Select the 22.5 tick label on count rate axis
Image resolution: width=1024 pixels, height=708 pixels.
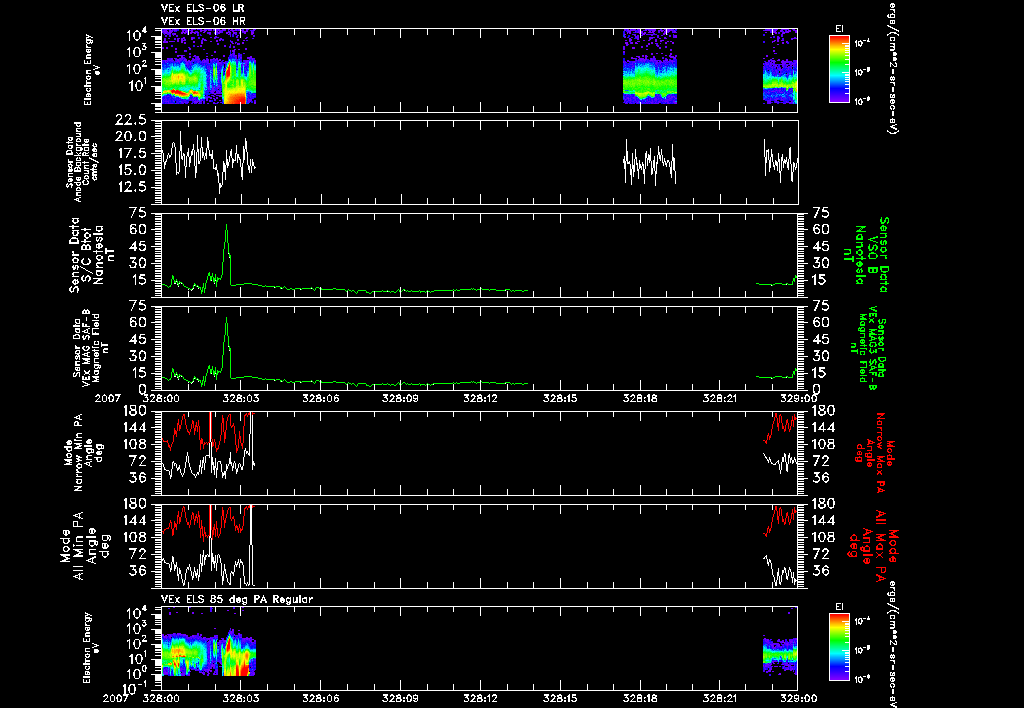(130, 120)
